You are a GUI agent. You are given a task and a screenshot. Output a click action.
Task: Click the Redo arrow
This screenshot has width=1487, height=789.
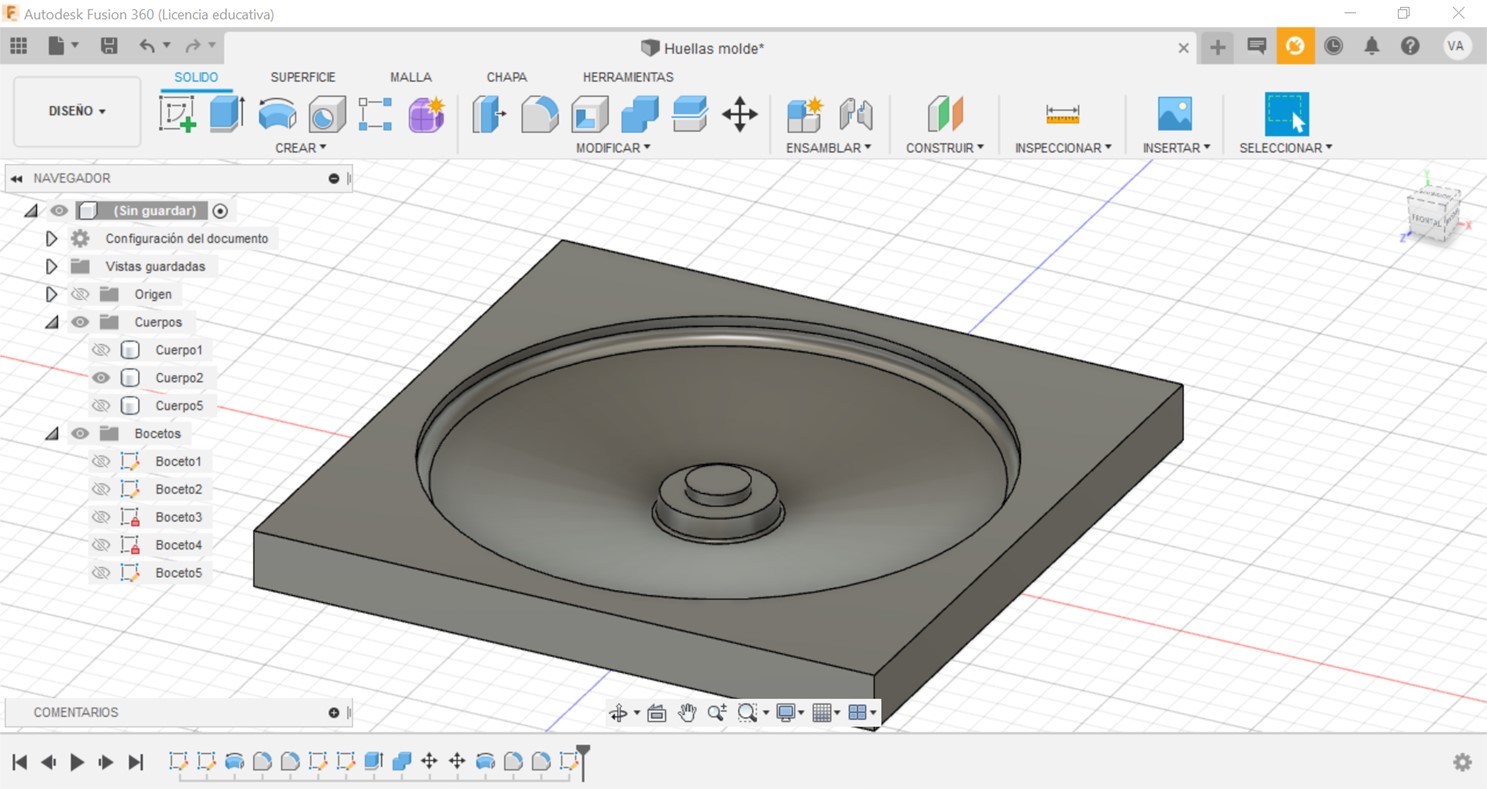[x=193, y=46]
